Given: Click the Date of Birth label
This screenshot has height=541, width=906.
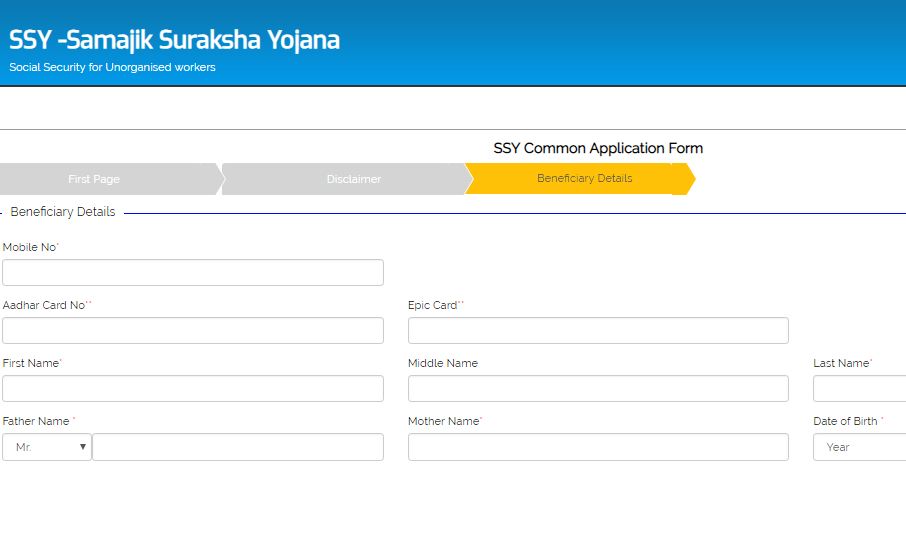Looking at the screenshot, I should pos(846,421).
